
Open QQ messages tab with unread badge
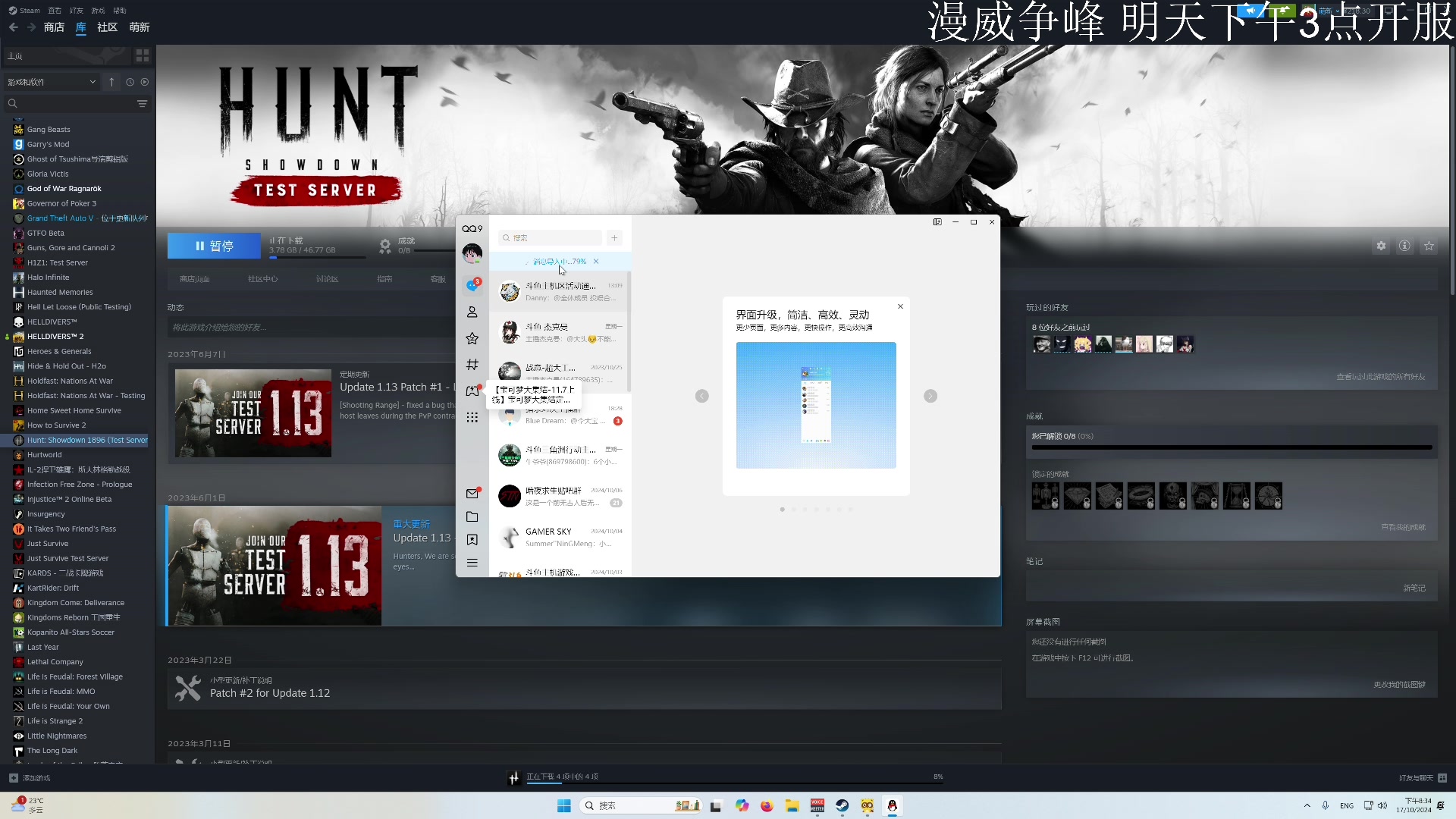[x=472, y=285]
